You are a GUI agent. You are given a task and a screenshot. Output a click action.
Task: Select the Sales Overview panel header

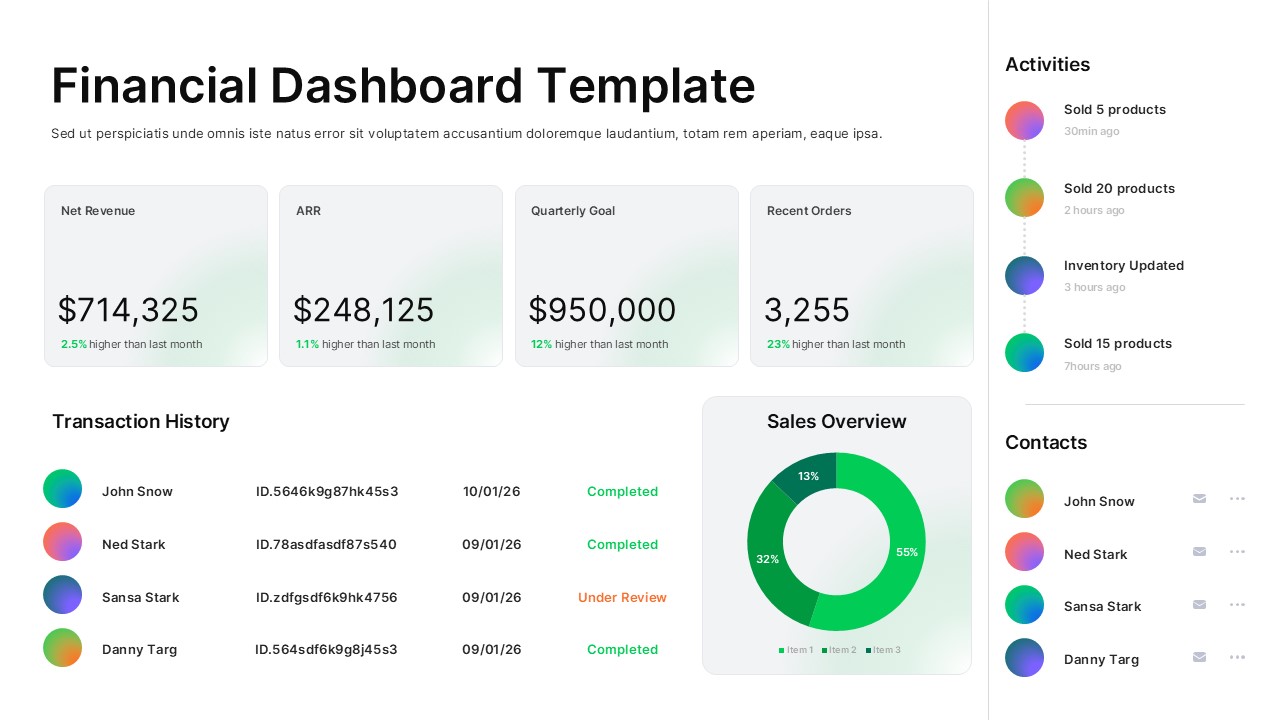tap(837, 421)
